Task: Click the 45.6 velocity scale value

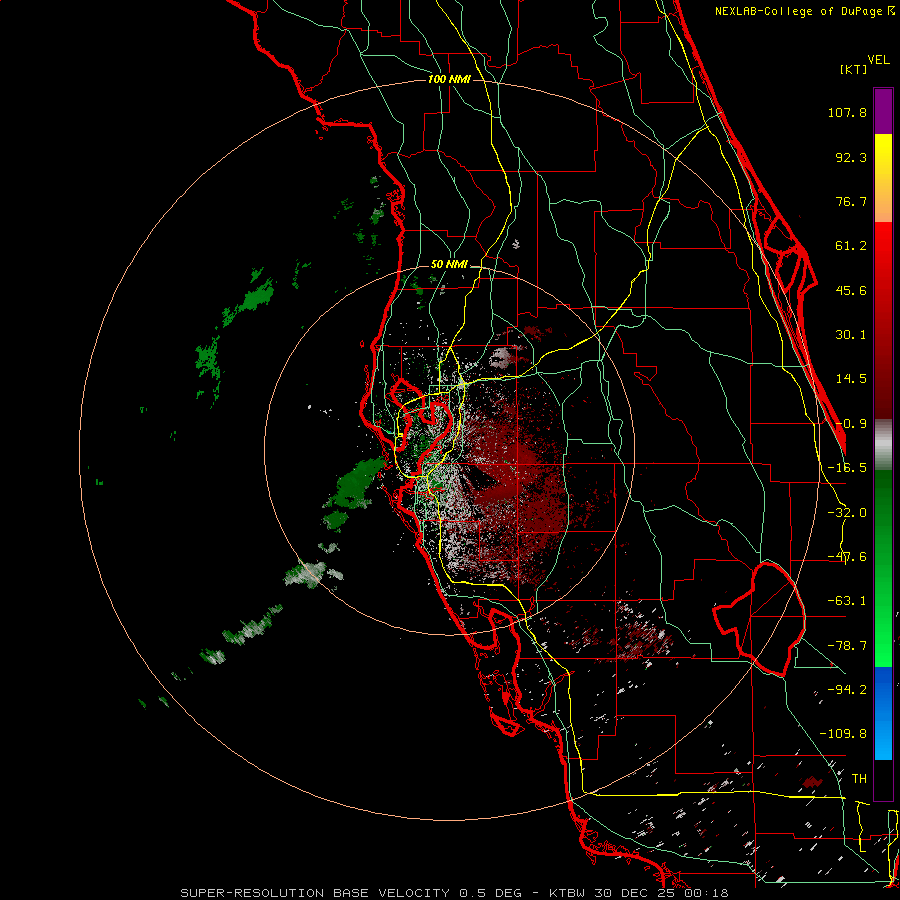Action: [x=851, y=290]
